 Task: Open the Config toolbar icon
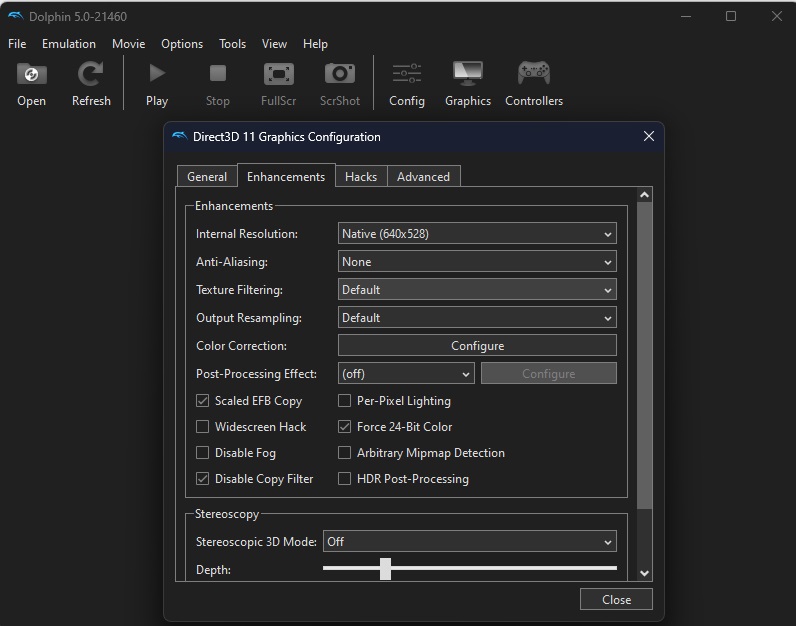point(407,74)
